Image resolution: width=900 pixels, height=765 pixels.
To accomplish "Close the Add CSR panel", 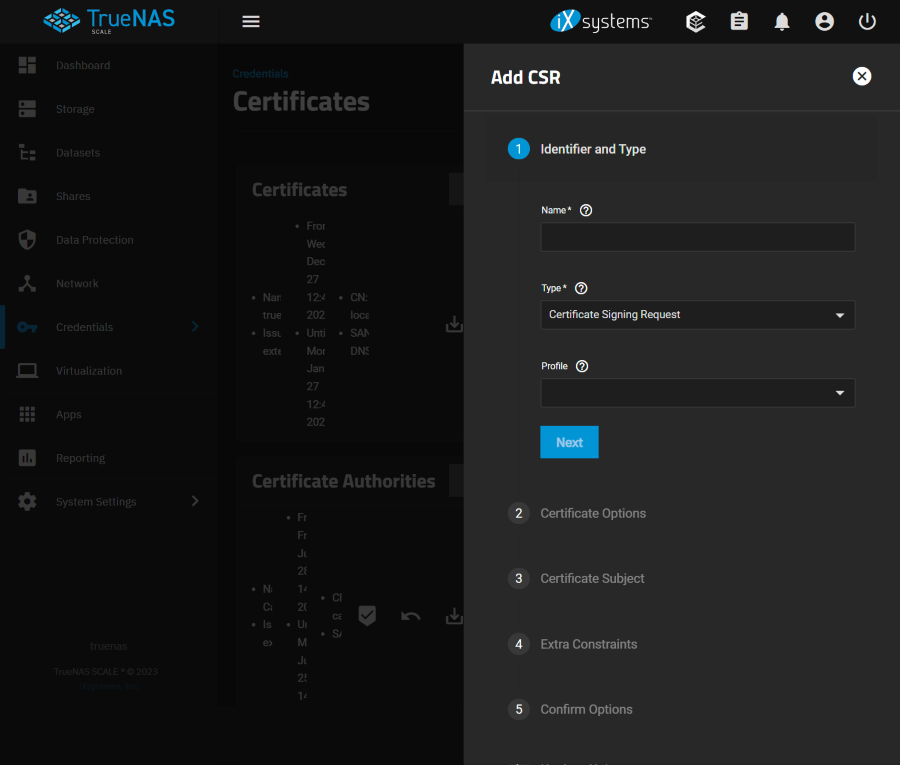I will 862,76.
